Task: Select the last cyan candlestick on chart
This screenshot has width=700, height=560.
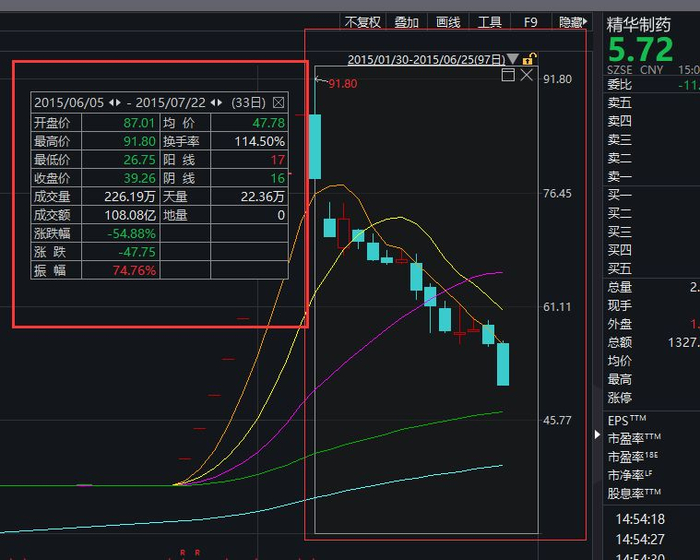Action: tap(503, 364)
